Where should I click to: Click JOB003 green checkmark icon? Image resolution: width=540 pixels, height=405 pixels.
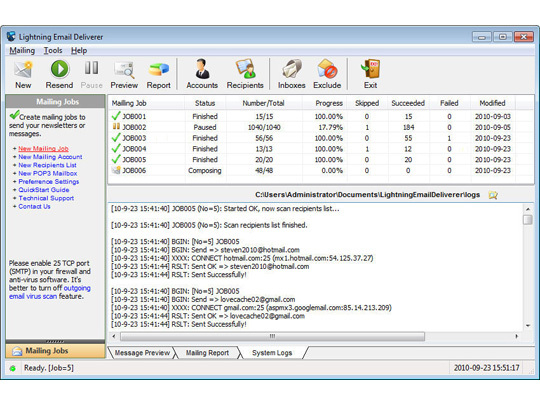(116, 138)
